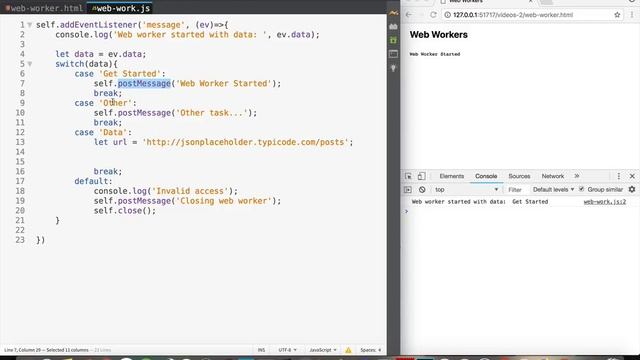Open the web-work.js:2 source link
This screenshot has height=360, width=640.
604,202
